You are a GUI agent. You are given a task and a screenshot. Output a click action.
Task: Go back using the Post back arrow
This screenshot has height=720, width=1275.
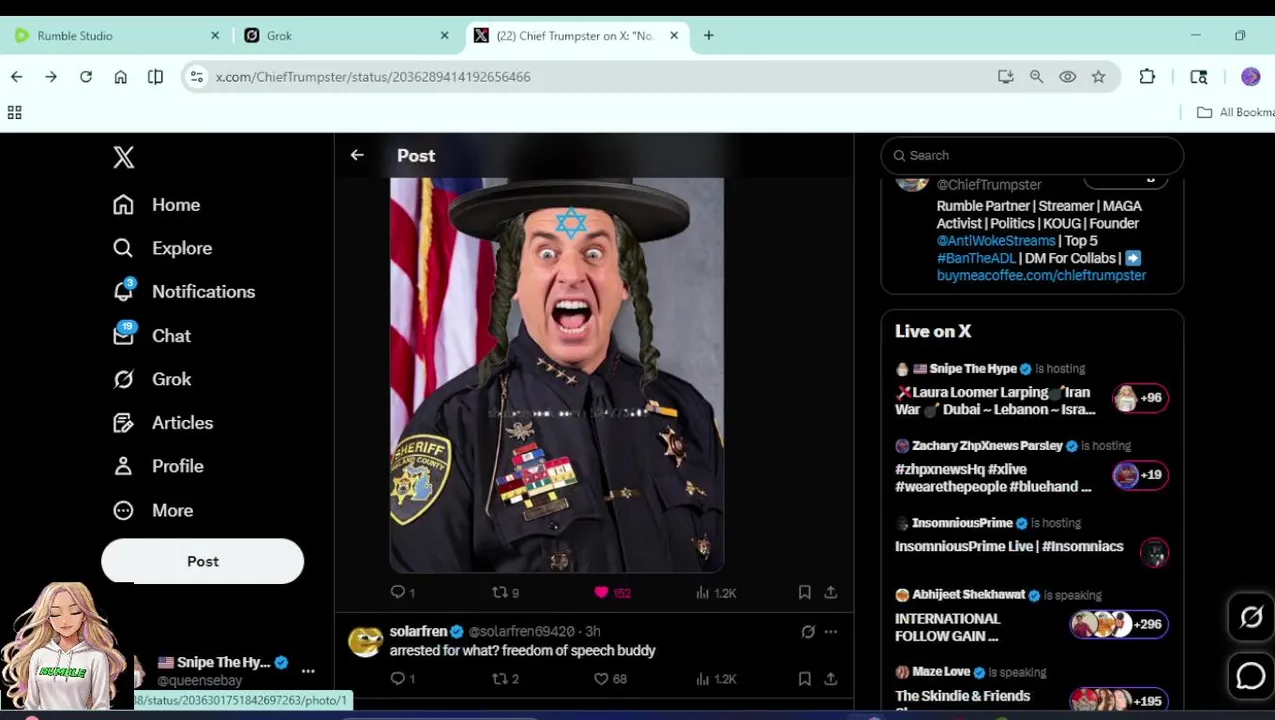[357, 155]
